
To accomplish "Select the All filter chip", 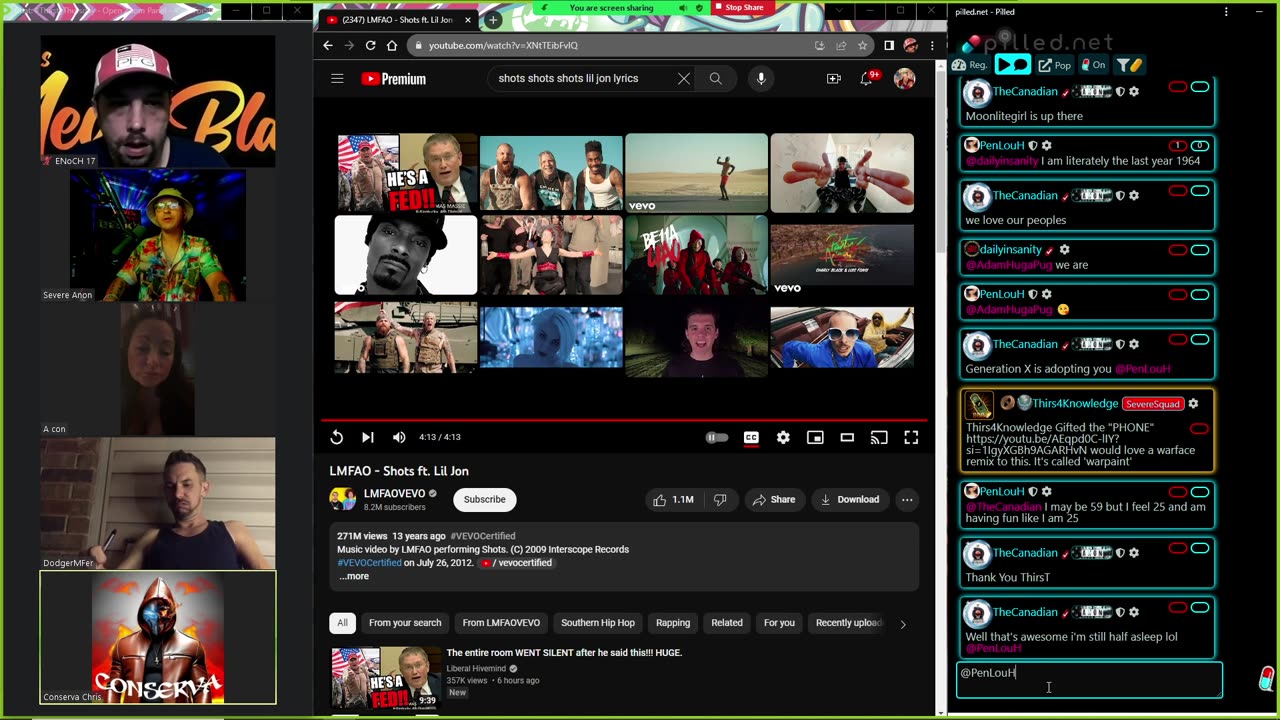I will [342, 623].
